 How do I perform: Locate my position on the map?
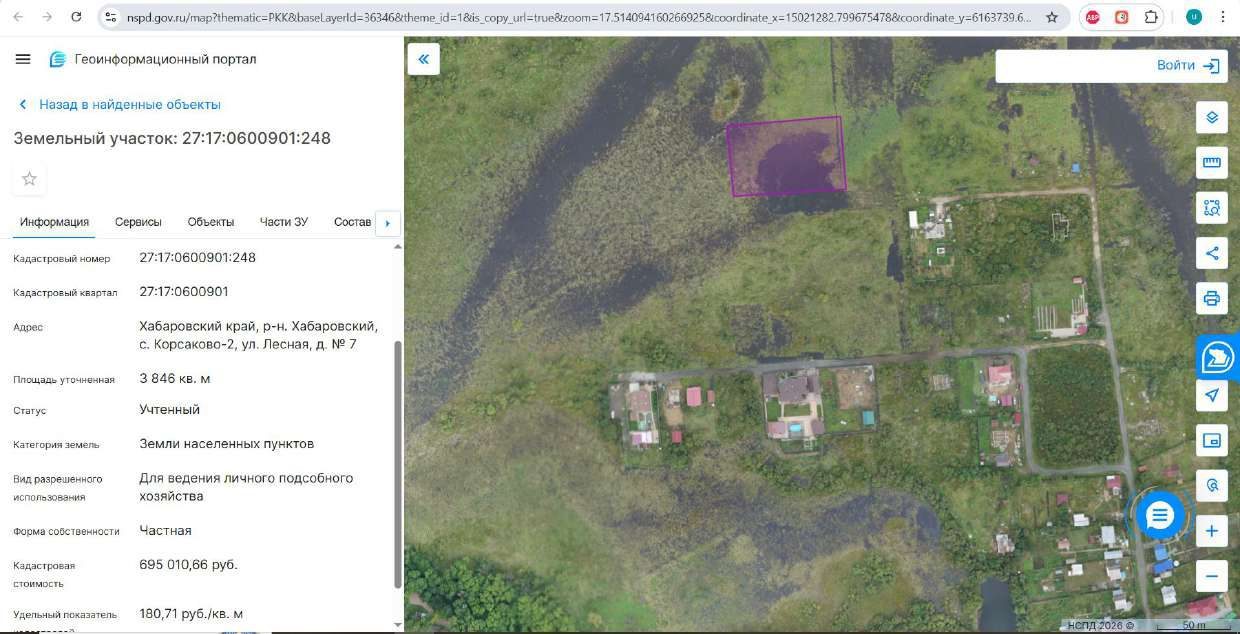click(x=1212, y=395)
